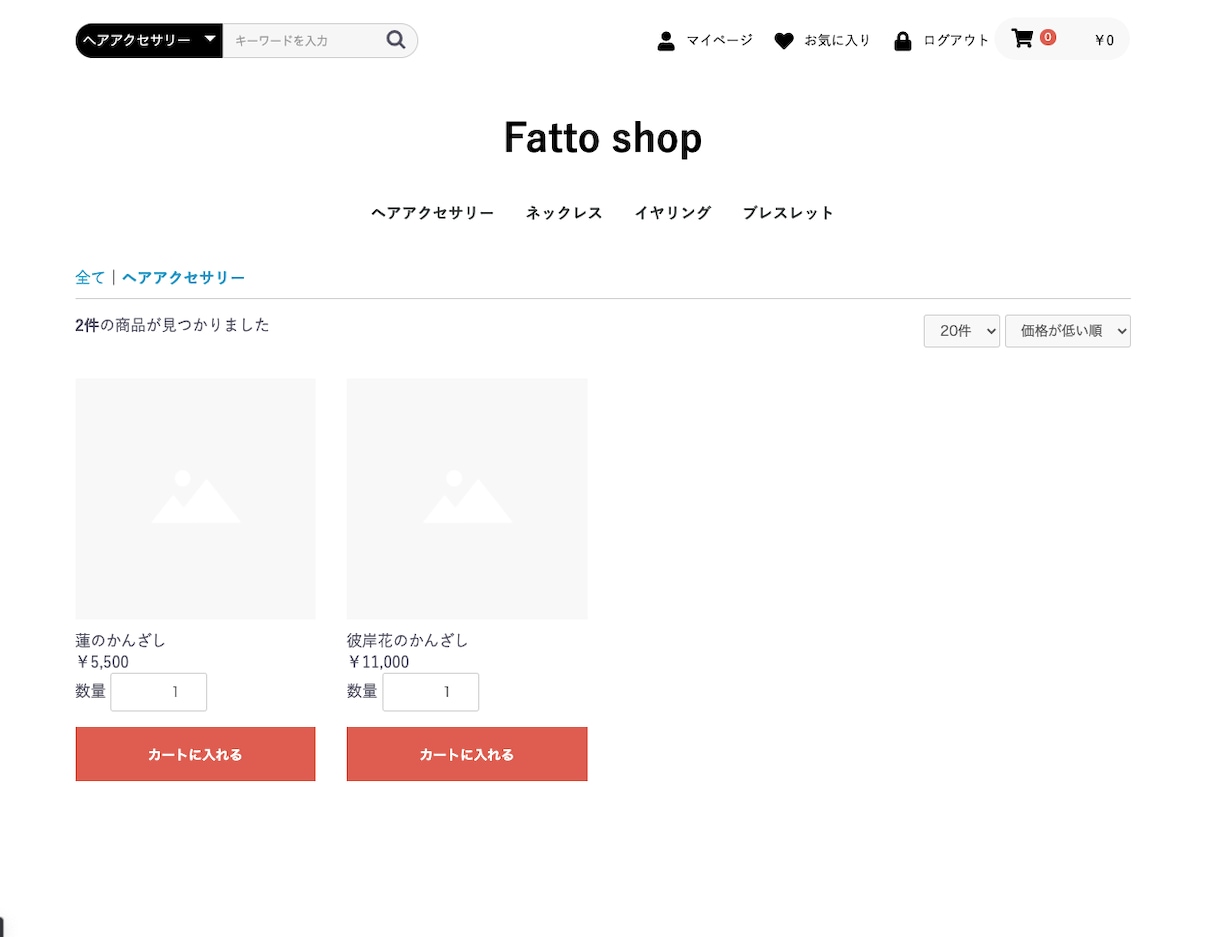The image size is (1220, 937).
Task: Open the お気に入り link
Action: click(x=837, y=41)
